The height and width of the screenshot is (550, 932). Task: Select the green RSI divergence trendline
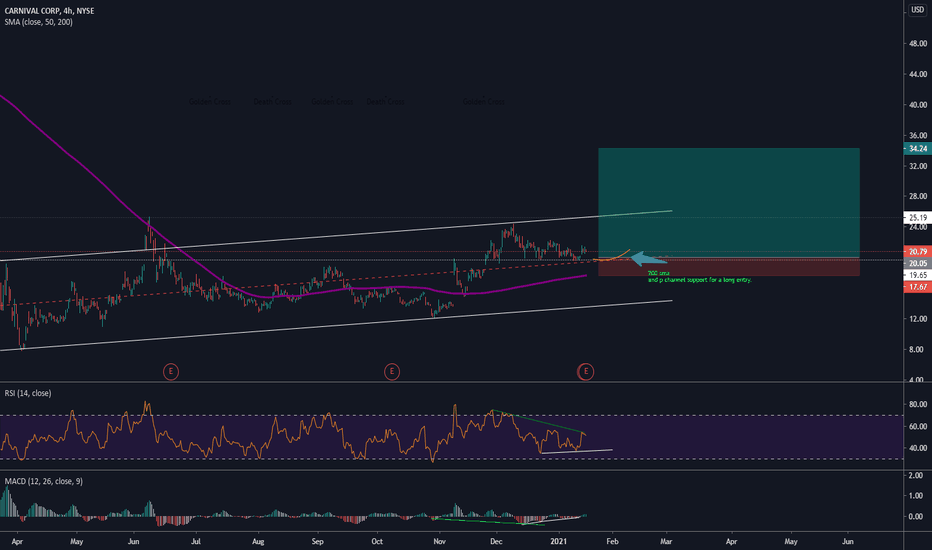point(538,422)
